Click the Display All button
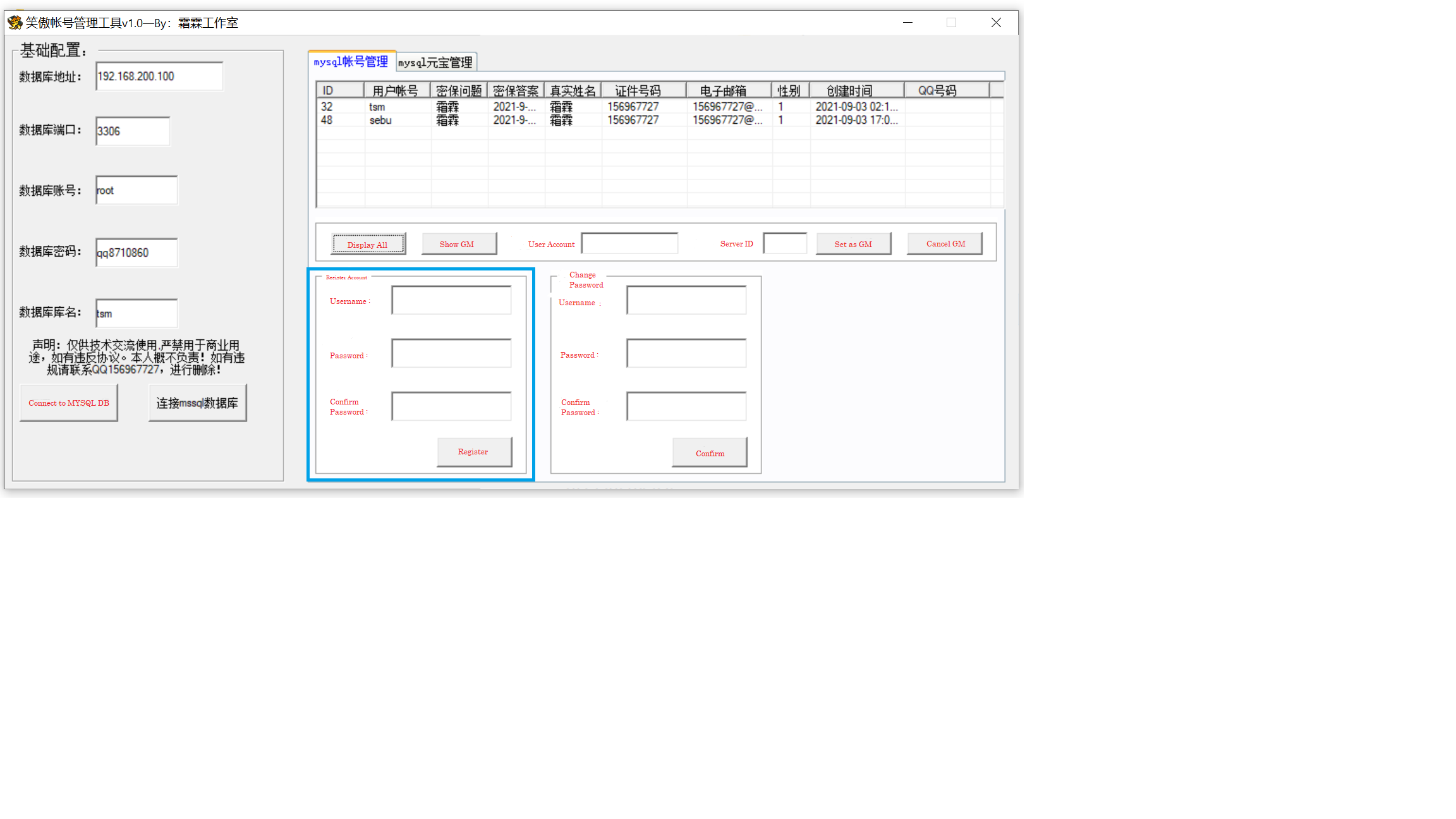The height and width of the screenshot is (819, 1456). (368, 245)
